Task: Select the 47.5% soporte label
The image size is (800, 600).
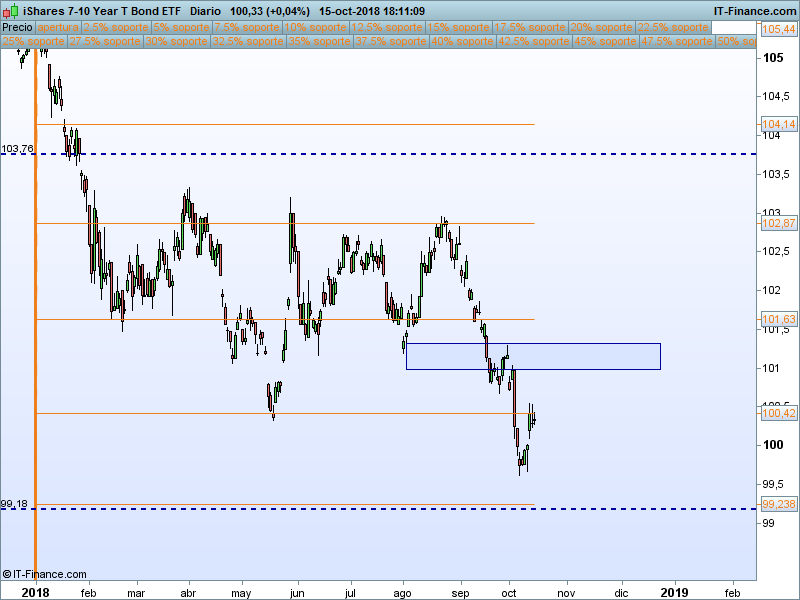Action: tap(677, 41)
